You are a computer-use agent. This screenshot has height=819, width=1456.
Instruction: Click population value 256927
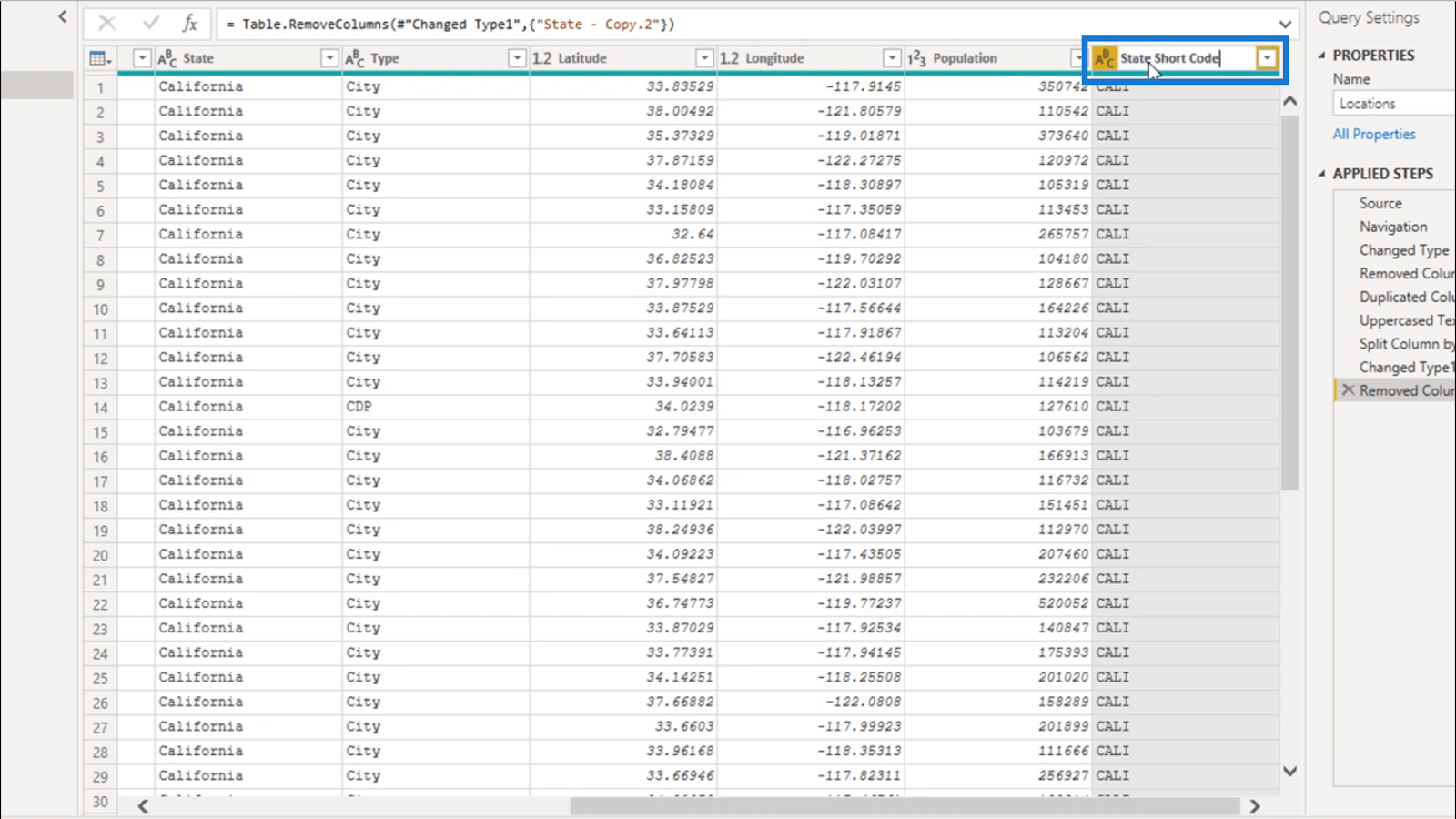tap(1063, 775)
